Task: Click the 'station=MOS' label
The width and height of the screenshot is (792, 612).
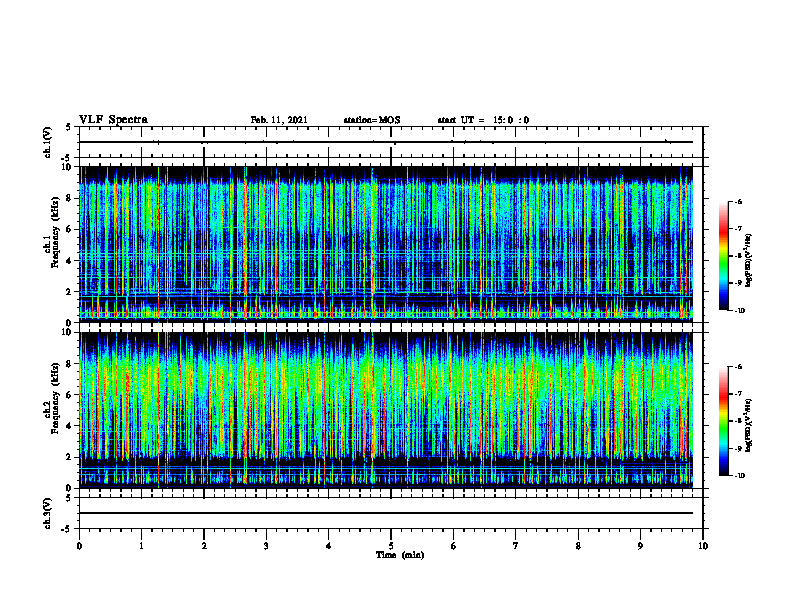Action: point(372,120)
